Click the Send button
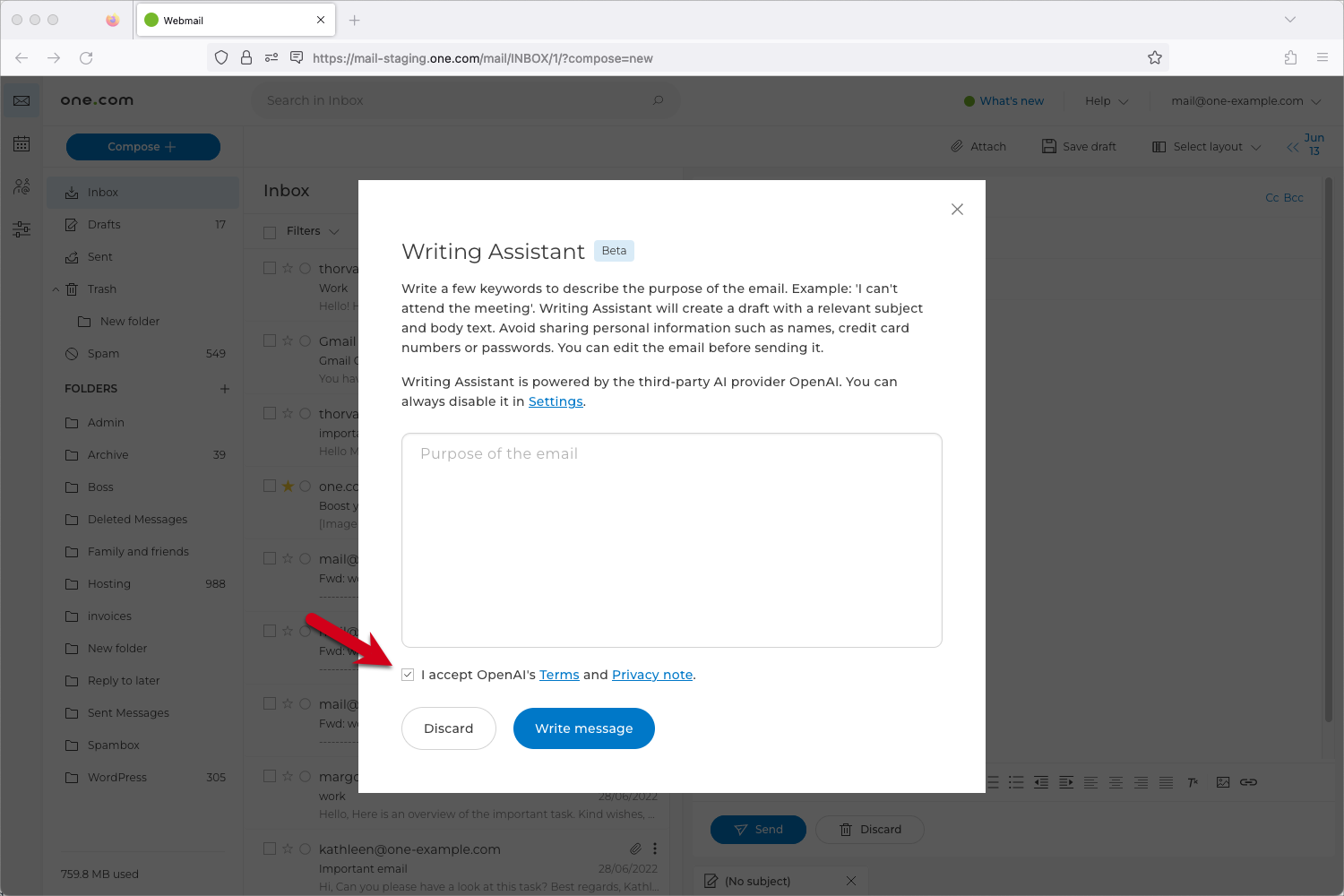Image resolution: width=1344 pixels, height=896 pixels. click(758, 830)
